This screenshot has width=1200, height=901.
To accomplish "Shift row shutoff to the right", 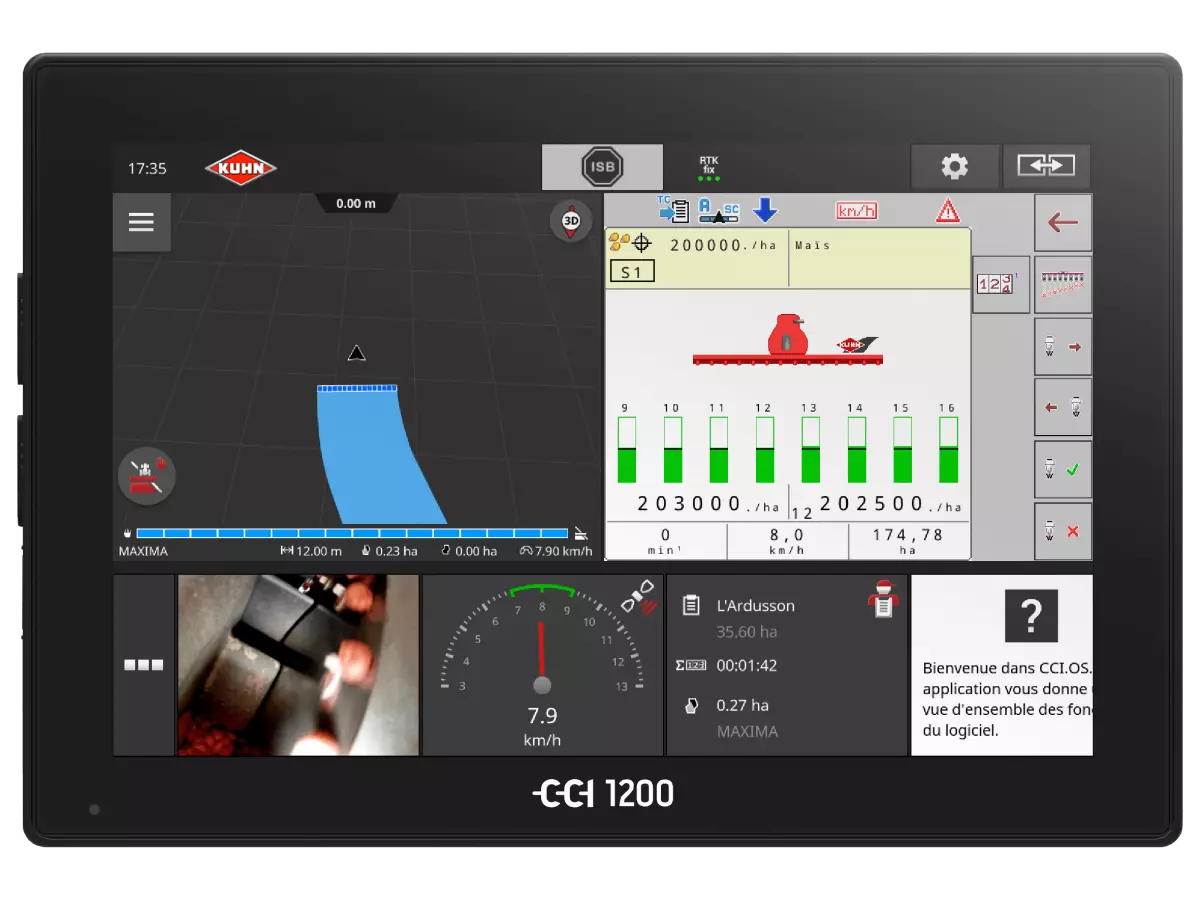I will [1062, 347].
